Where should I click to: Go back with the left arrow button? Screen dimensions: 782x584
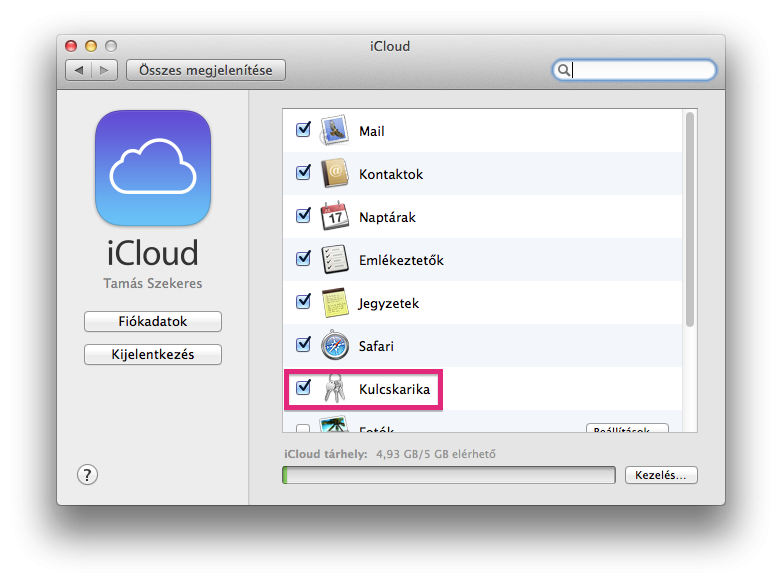(x=78, y=70)
